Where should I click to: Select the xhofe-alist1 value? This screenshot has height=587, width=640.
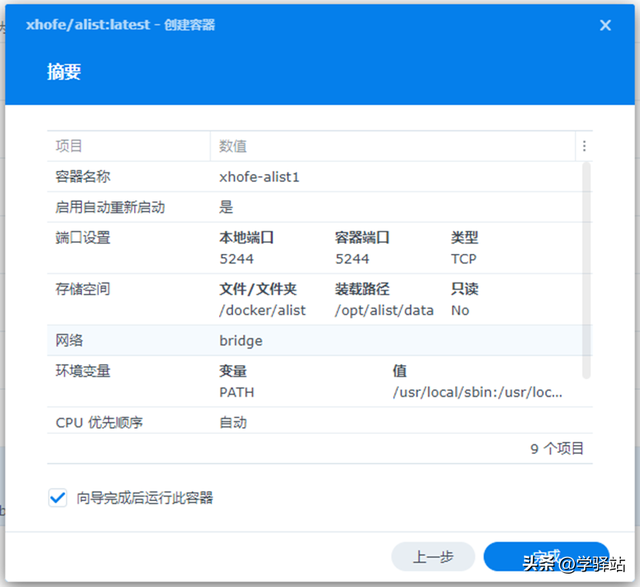[259, 177]
